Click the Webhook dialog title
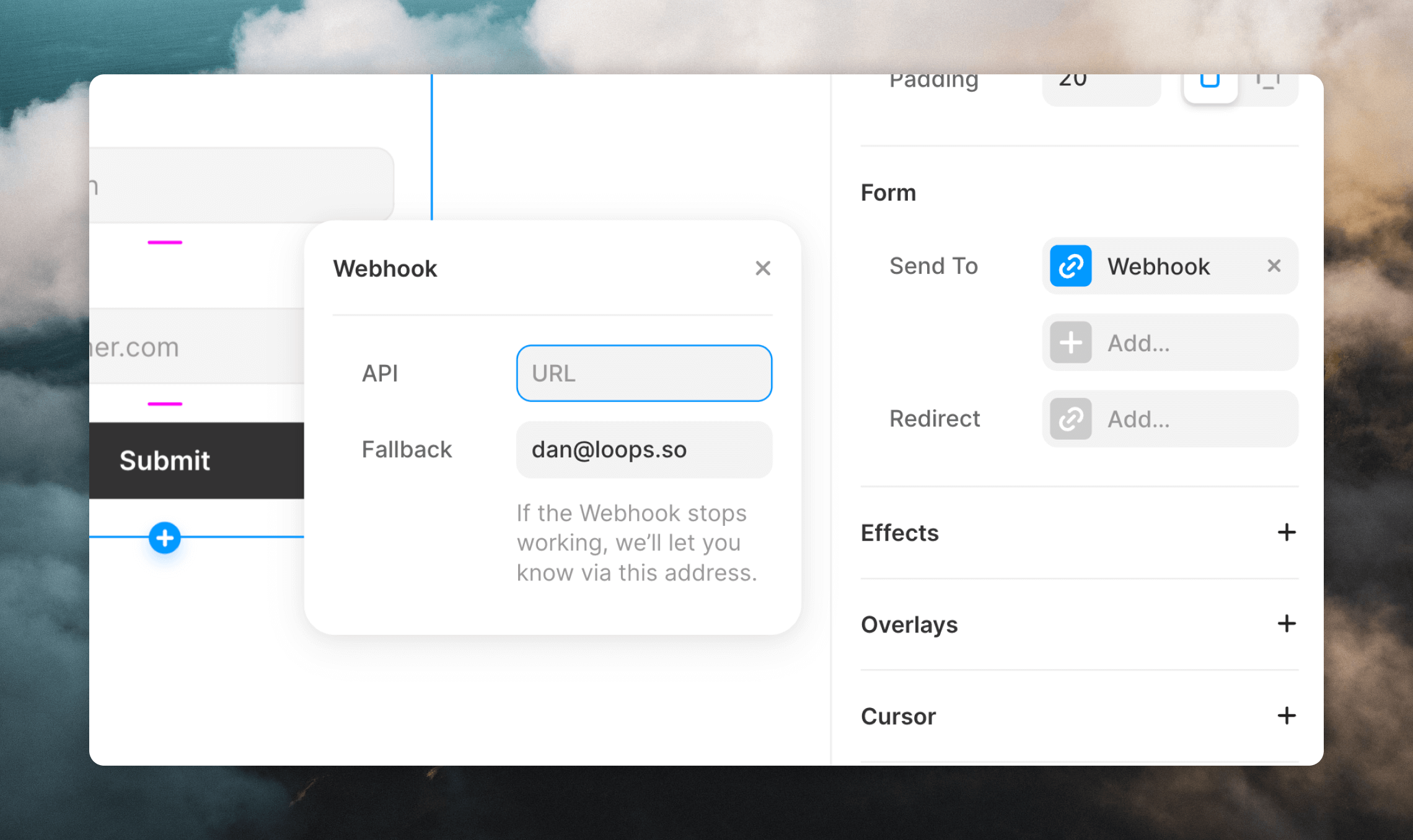This screenshot has height=840, width=1413. click(x=385, y=268)
